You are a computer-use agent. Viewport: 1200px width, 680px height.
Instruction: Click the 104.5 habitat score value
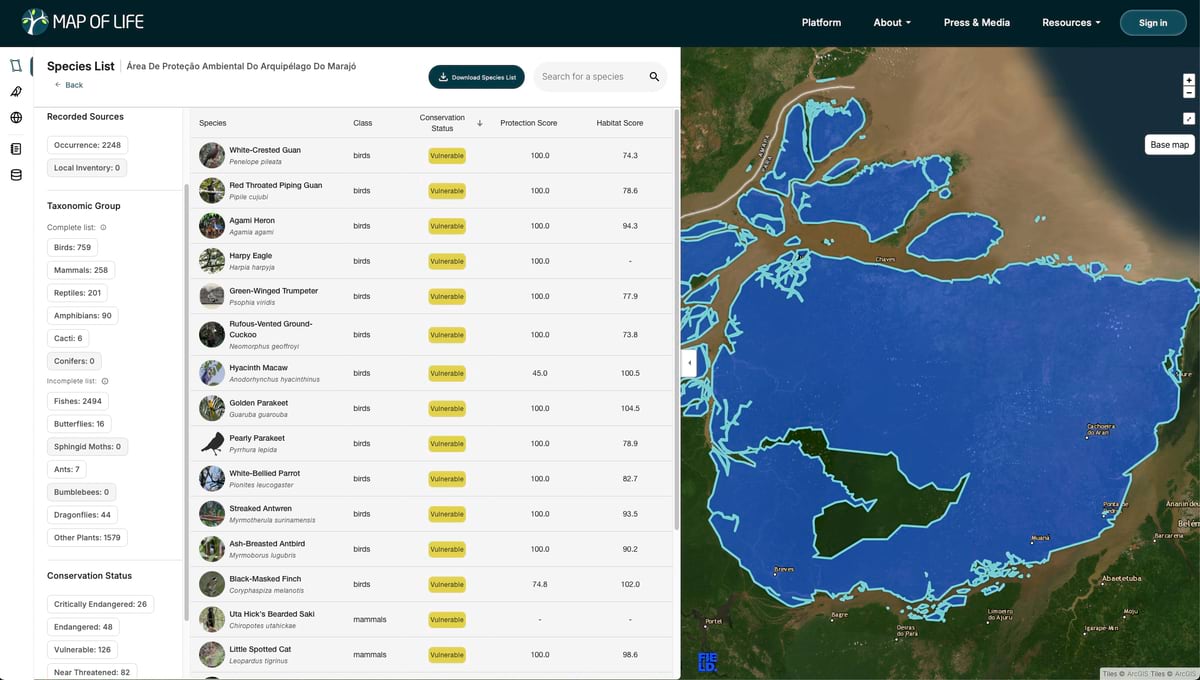[630, 408]
